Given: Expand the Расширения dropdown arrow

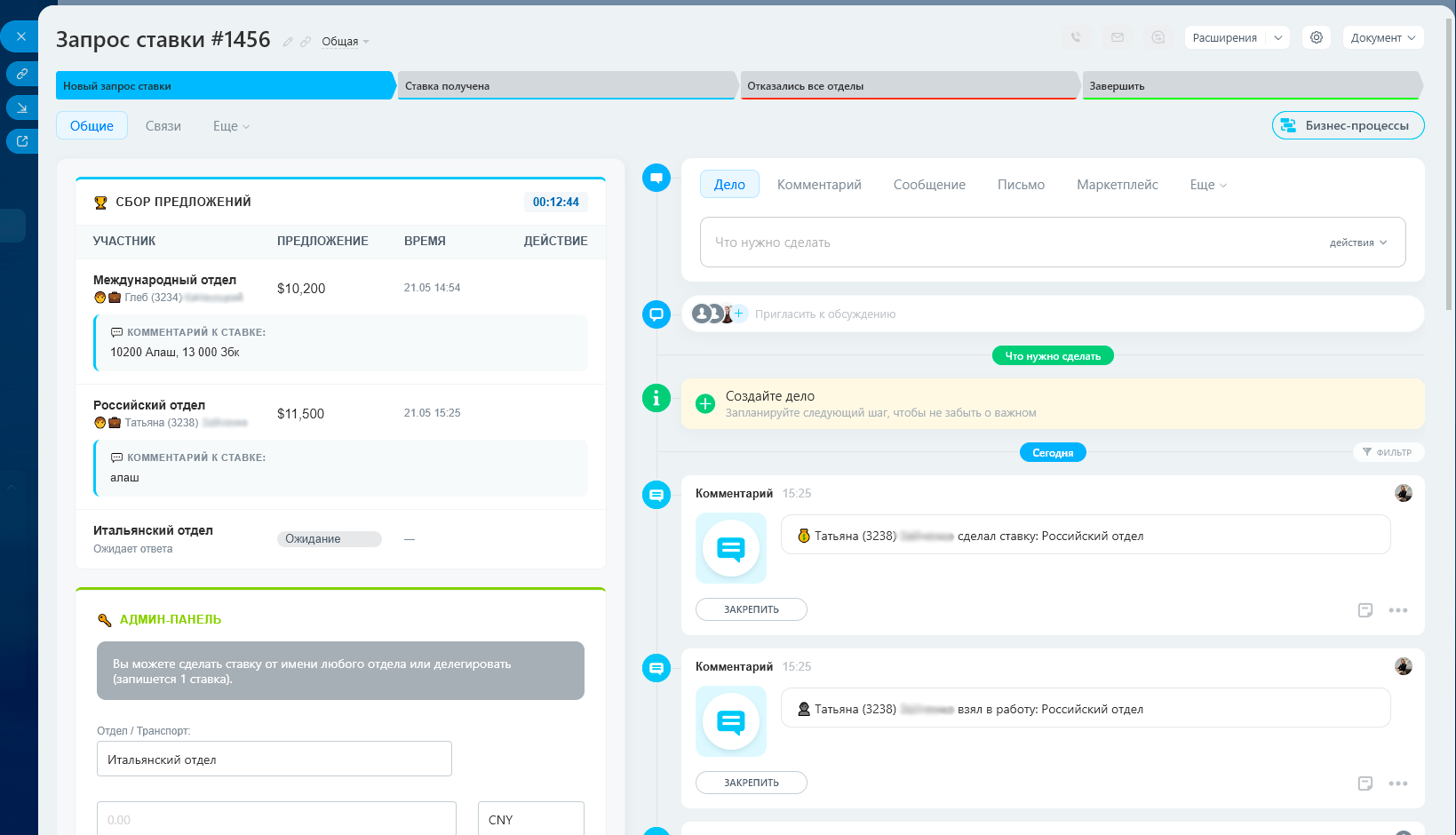Looking at the screenshot, I should point(1277,37).
